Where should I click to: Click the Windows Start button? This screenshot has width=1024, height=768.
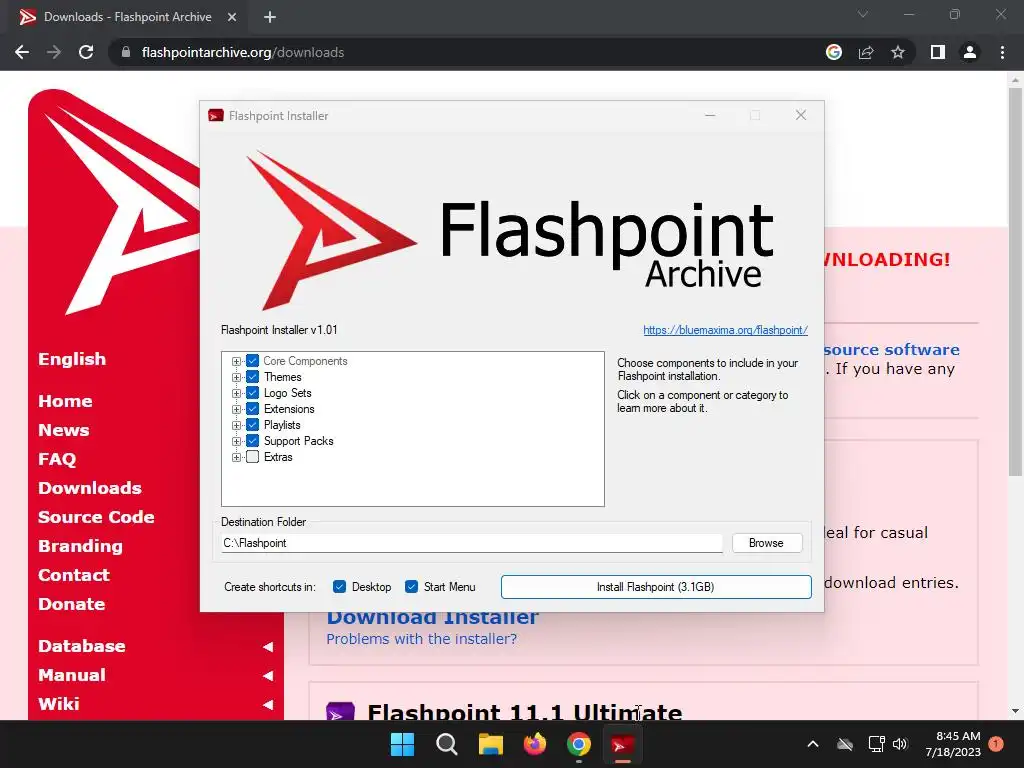(x=402, y=744)
